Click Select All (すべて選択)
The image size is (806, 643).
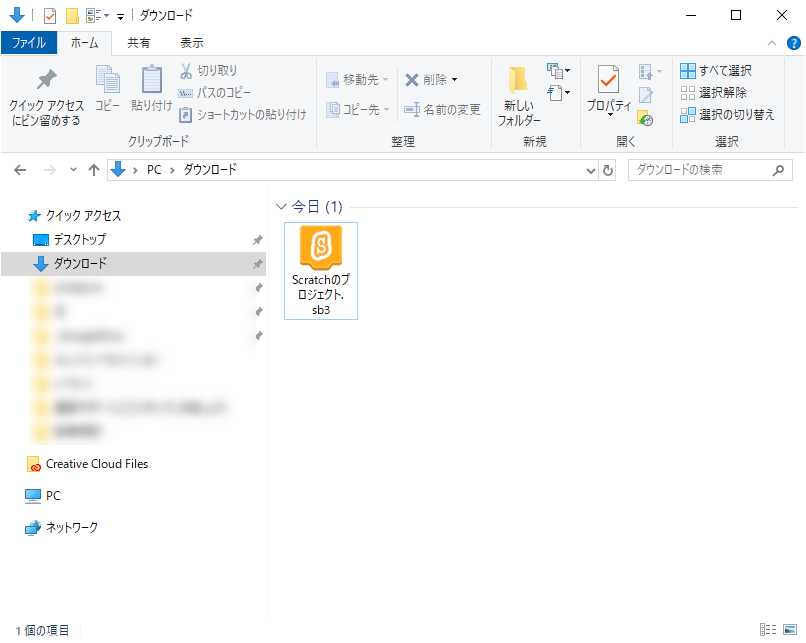tap(716, 71)
